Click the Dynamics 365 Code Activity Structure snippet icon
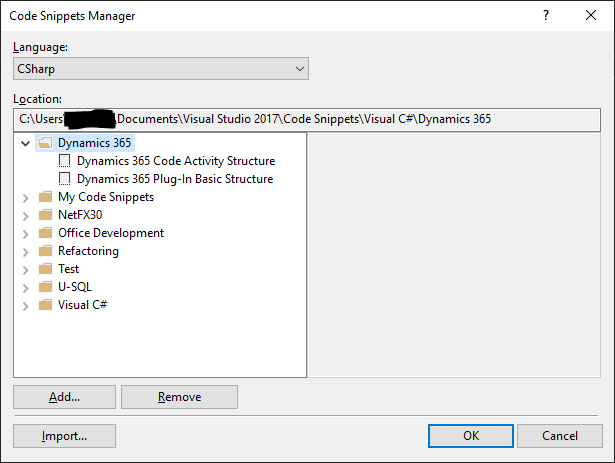Screen dimensions: 615x463 click(65, 161)
